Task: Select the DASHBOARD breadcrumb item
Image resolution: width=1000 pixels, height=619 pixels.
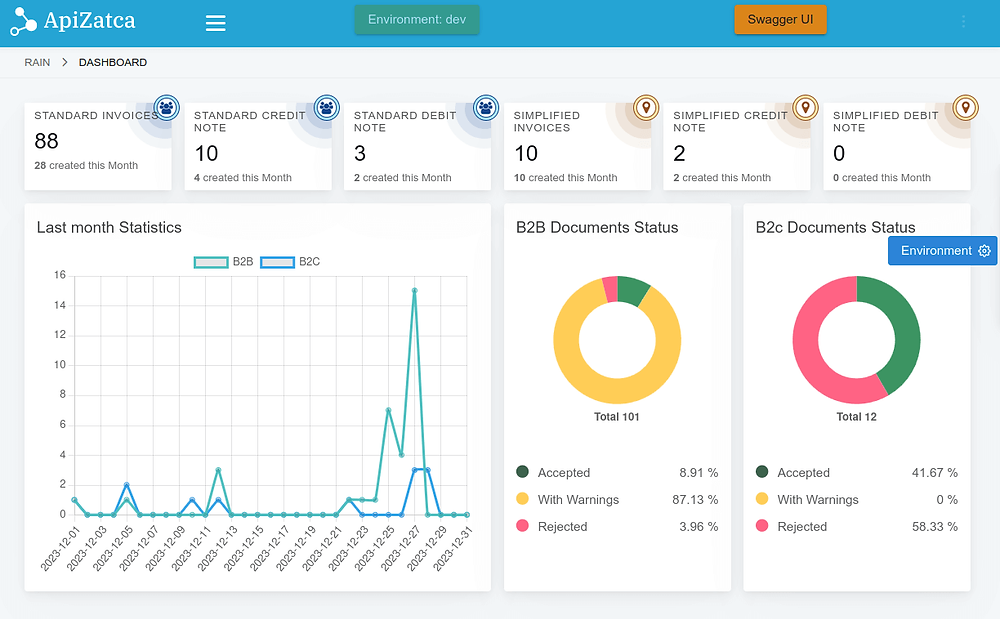Action: point(112,61)
